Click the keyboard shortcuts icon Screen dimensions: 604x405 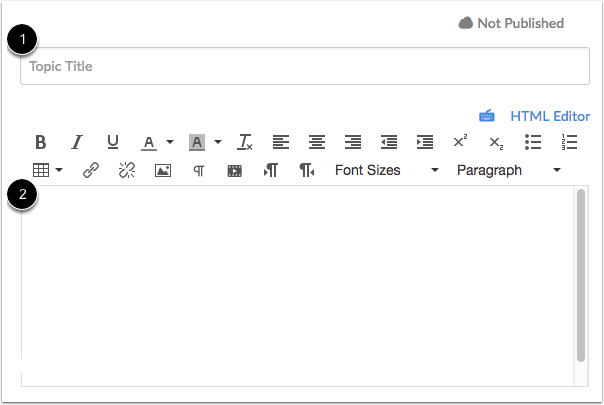(487, 116)
